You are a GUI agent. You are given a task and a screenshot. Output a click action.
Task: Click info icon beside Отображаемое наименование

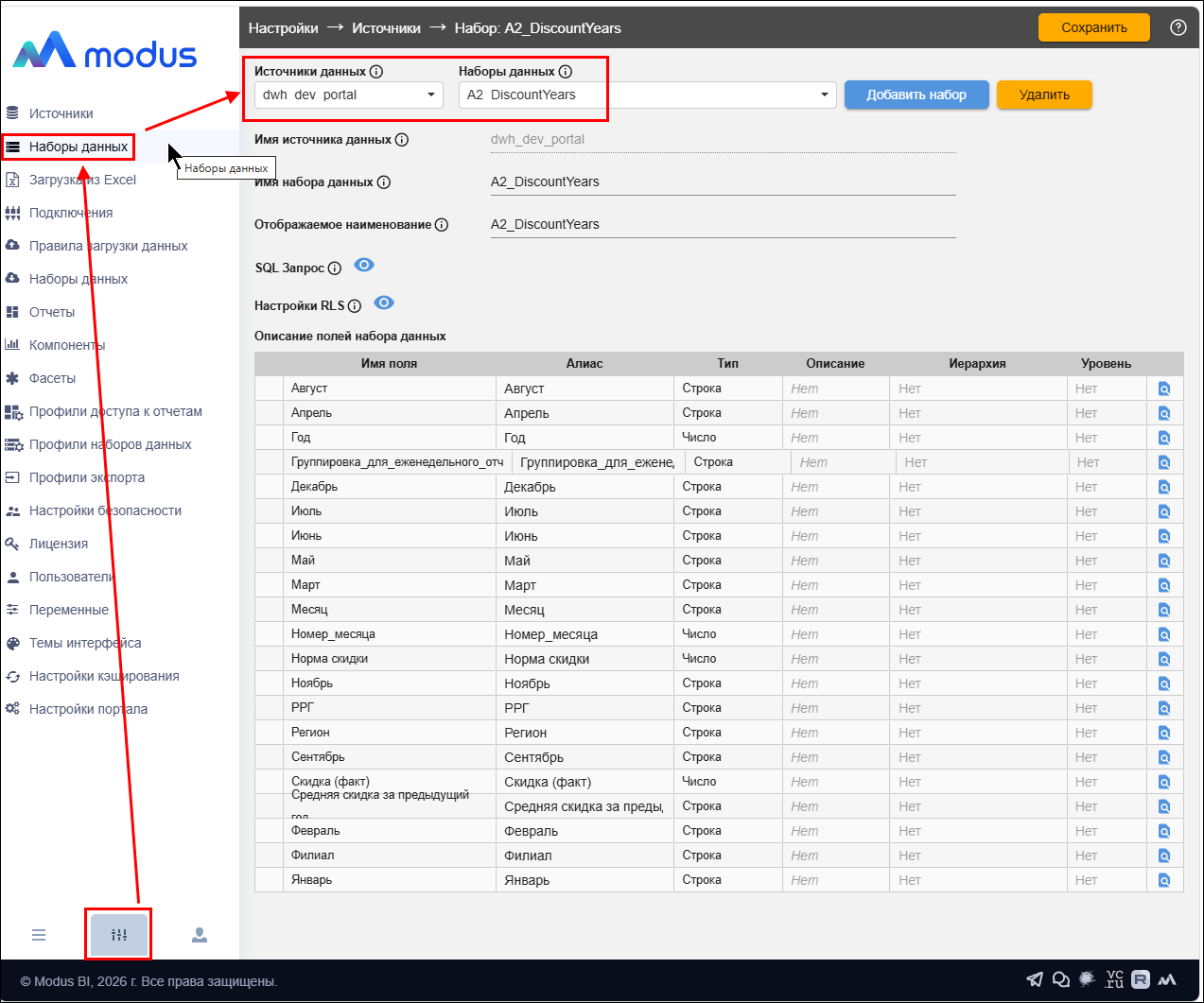coord(442,225)
